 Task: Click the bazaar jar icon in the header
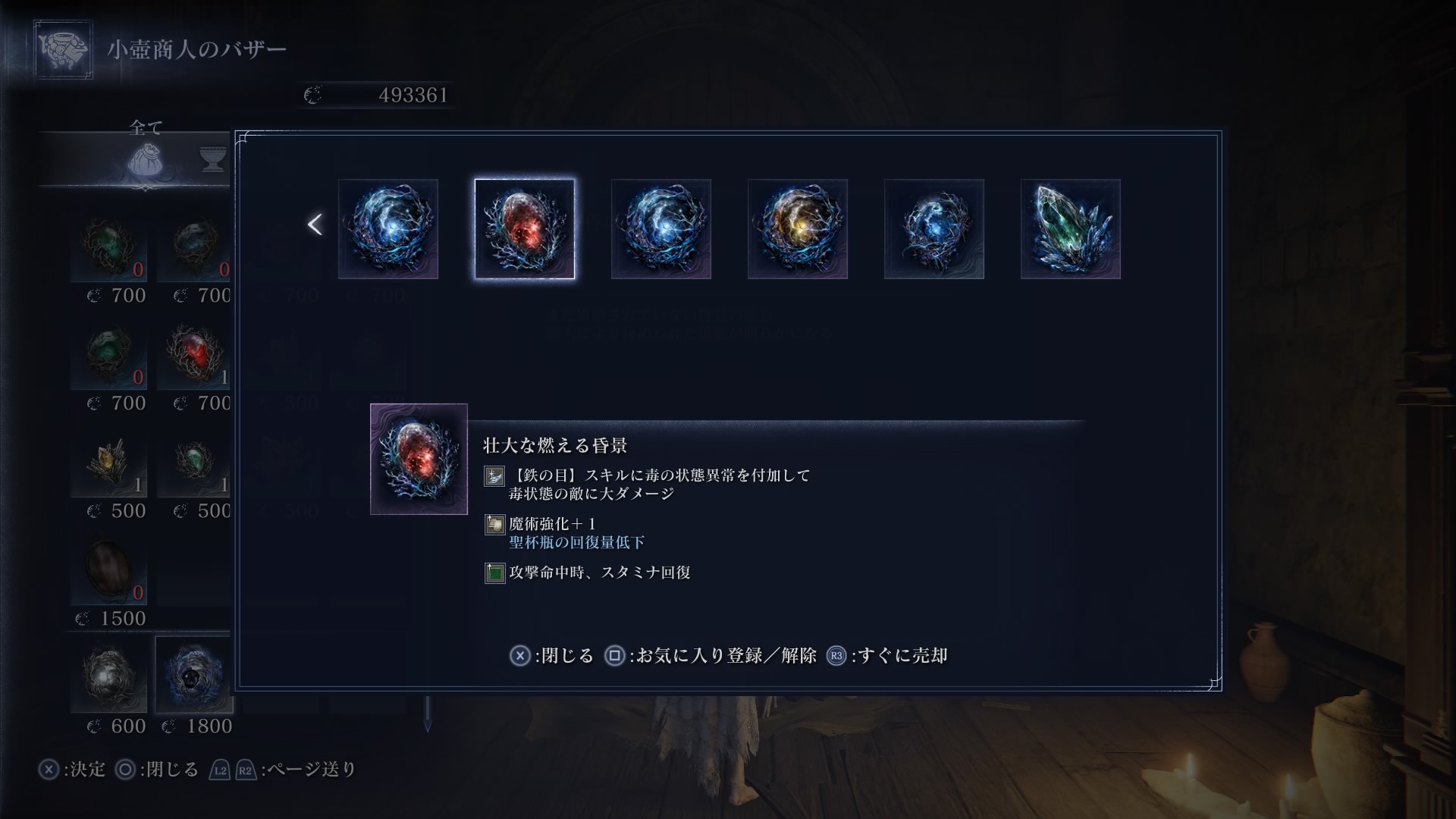(x=63, y=50)
